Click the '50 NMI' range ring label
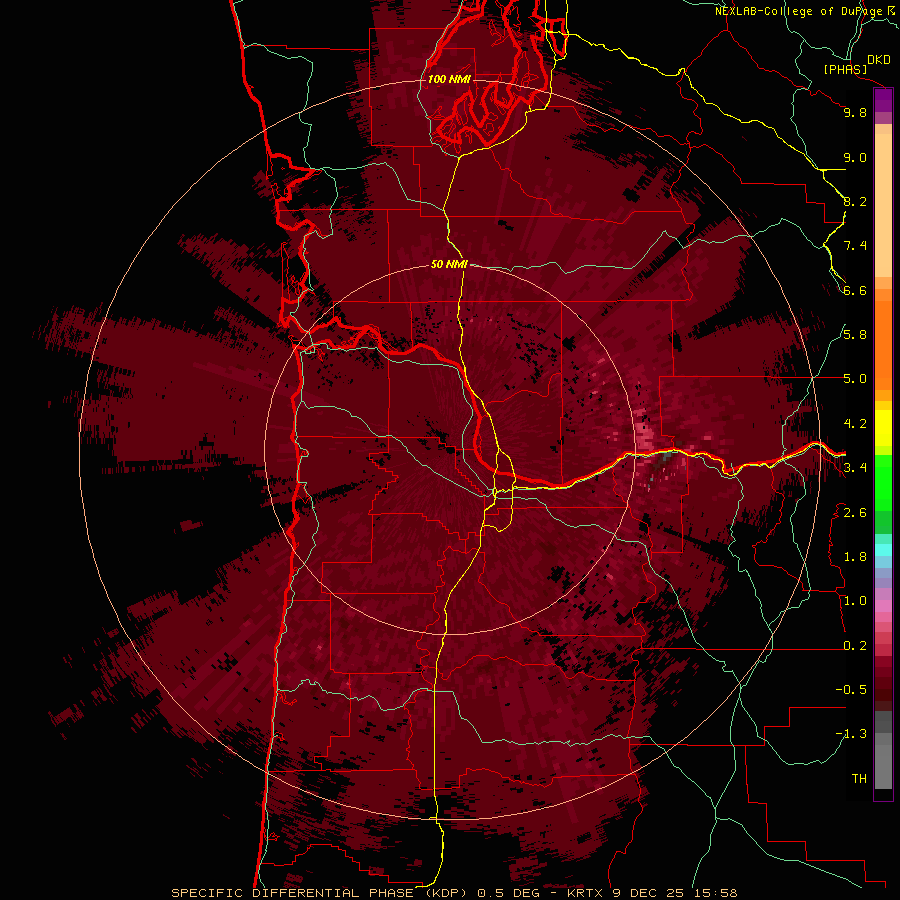 (449, 264)
